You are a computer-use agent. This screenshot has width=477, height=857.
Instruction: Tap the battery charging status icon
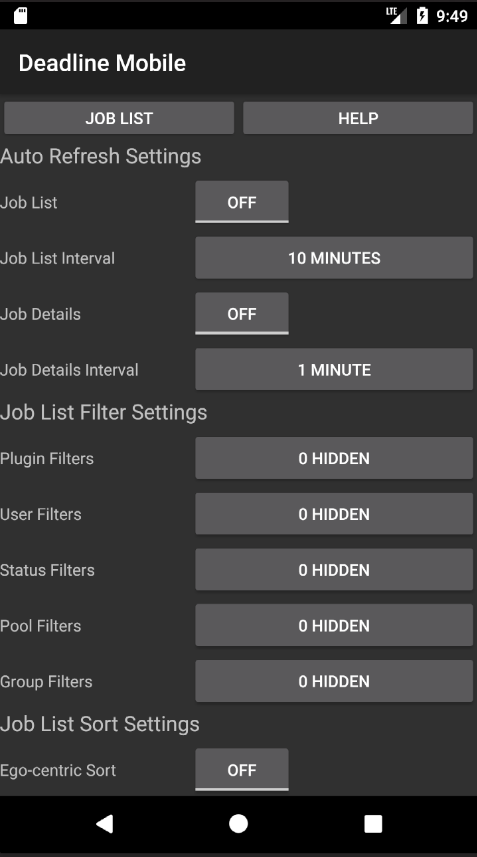pos(422,15)
